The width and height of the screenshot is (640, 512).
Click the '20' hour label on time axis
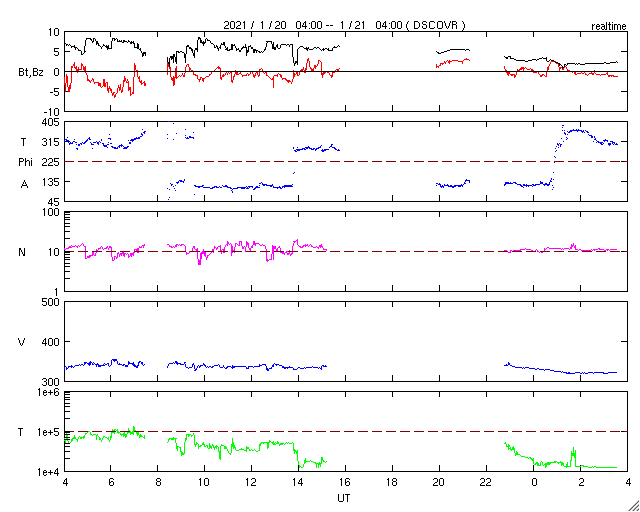[439, 482]
